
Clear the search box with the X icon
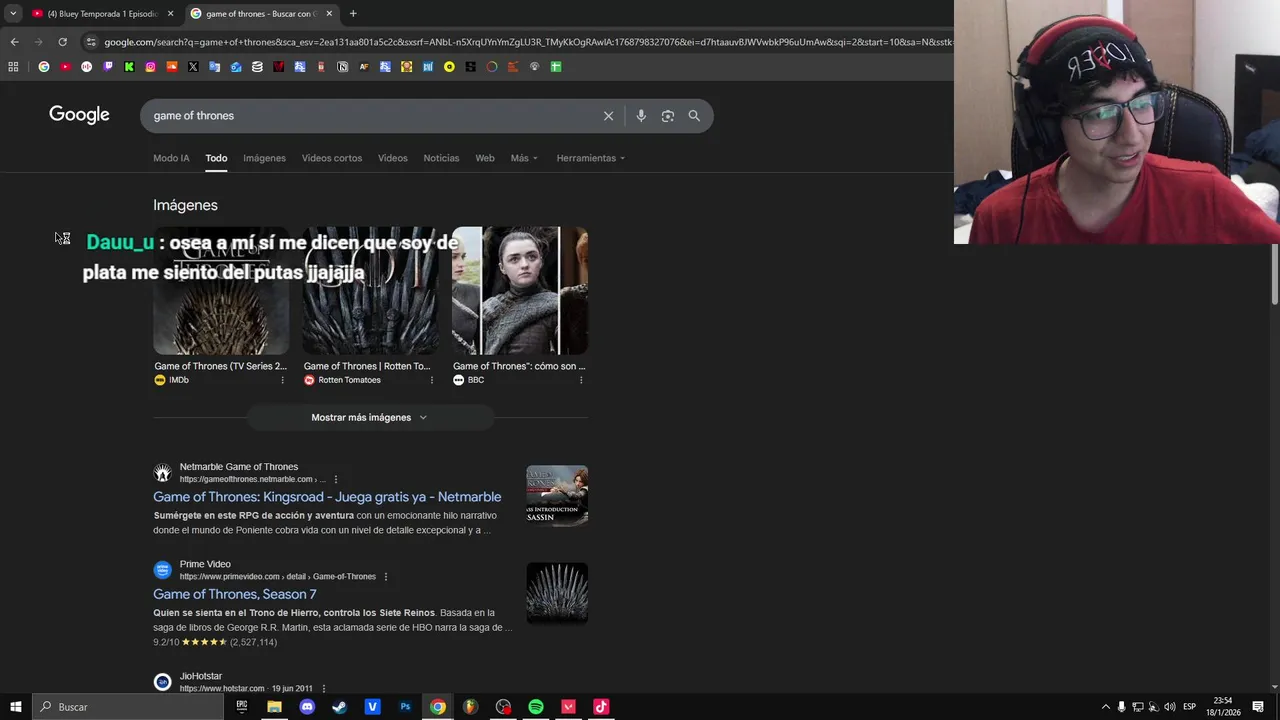coord(608,116)
